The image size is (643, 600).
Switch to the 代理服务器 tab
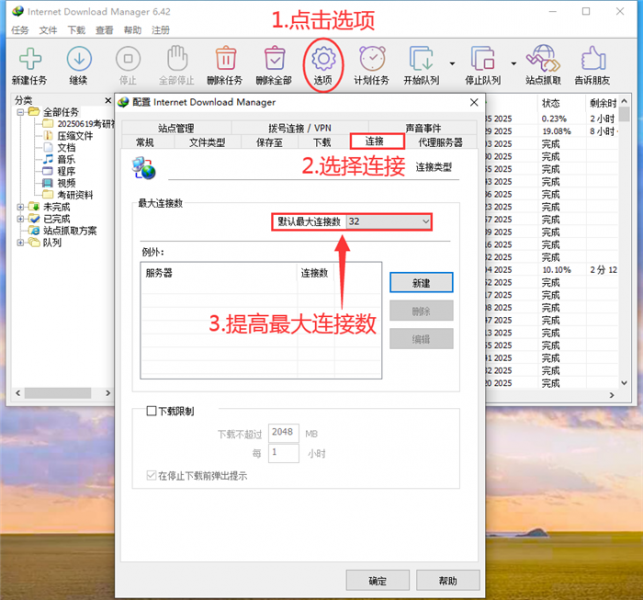[x=440, y=142]
